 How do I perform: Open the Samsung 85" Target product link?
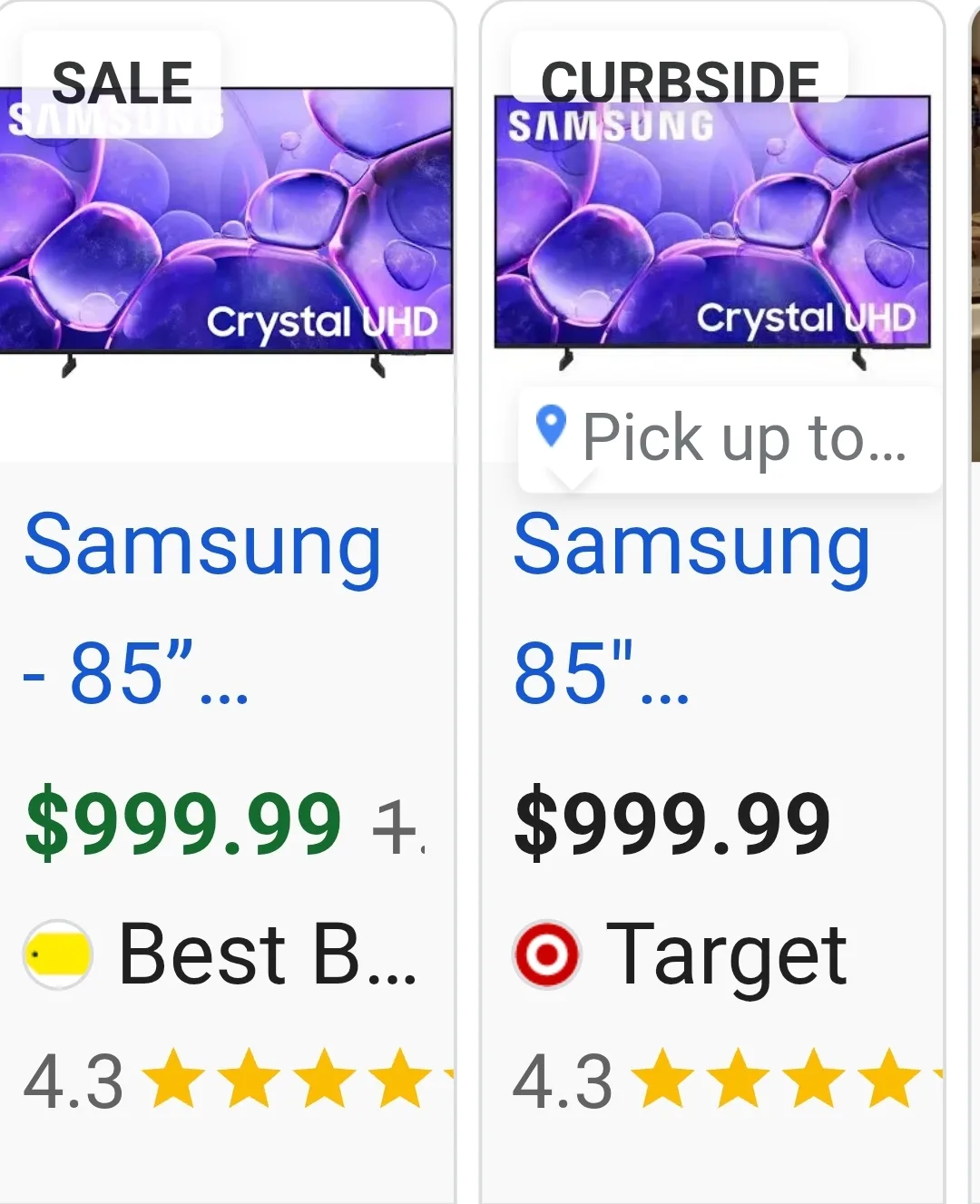[691, 544]
